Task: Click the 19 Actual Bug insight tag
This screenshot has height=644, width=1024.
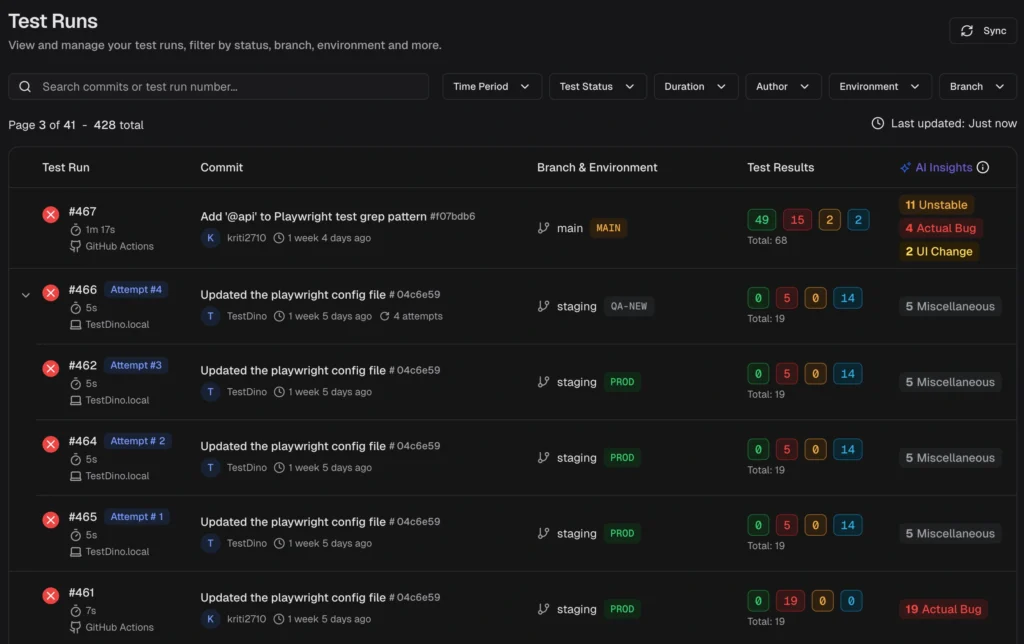Action: coord(943,609)
